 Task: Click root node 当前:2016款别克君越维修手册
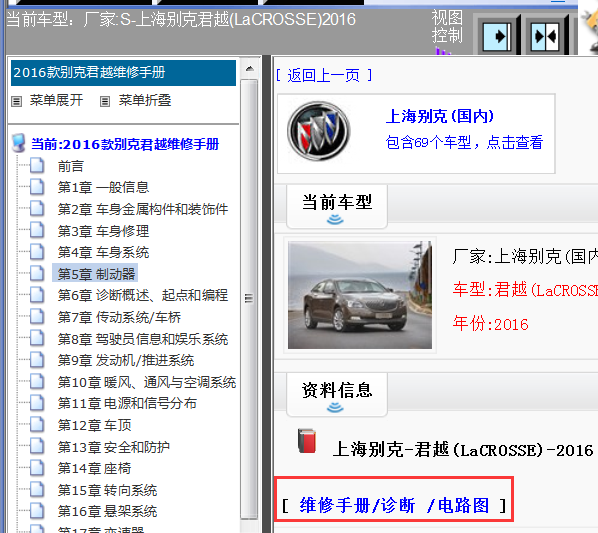coord(125,144)
